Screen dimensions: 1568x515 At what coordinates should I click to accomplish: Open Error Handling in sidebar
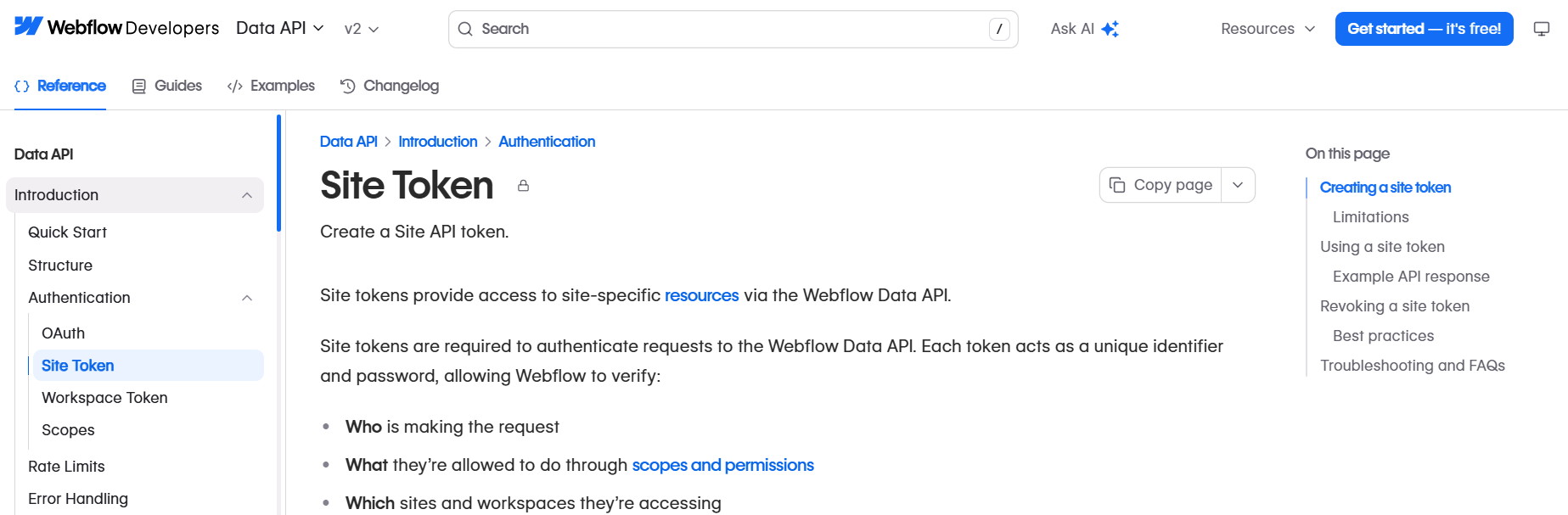coord(78,499)
